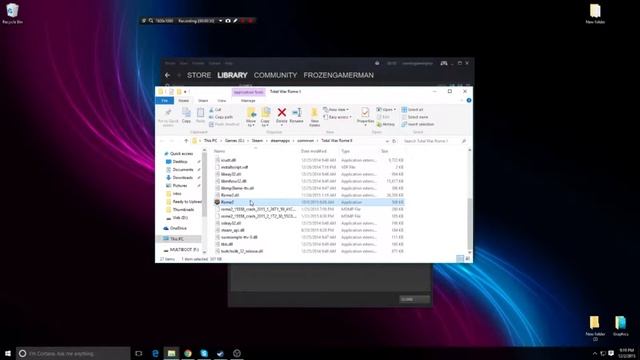Click steamapps in the address breadcrumb
Viewport: 640px width, 360px height.
280,141
